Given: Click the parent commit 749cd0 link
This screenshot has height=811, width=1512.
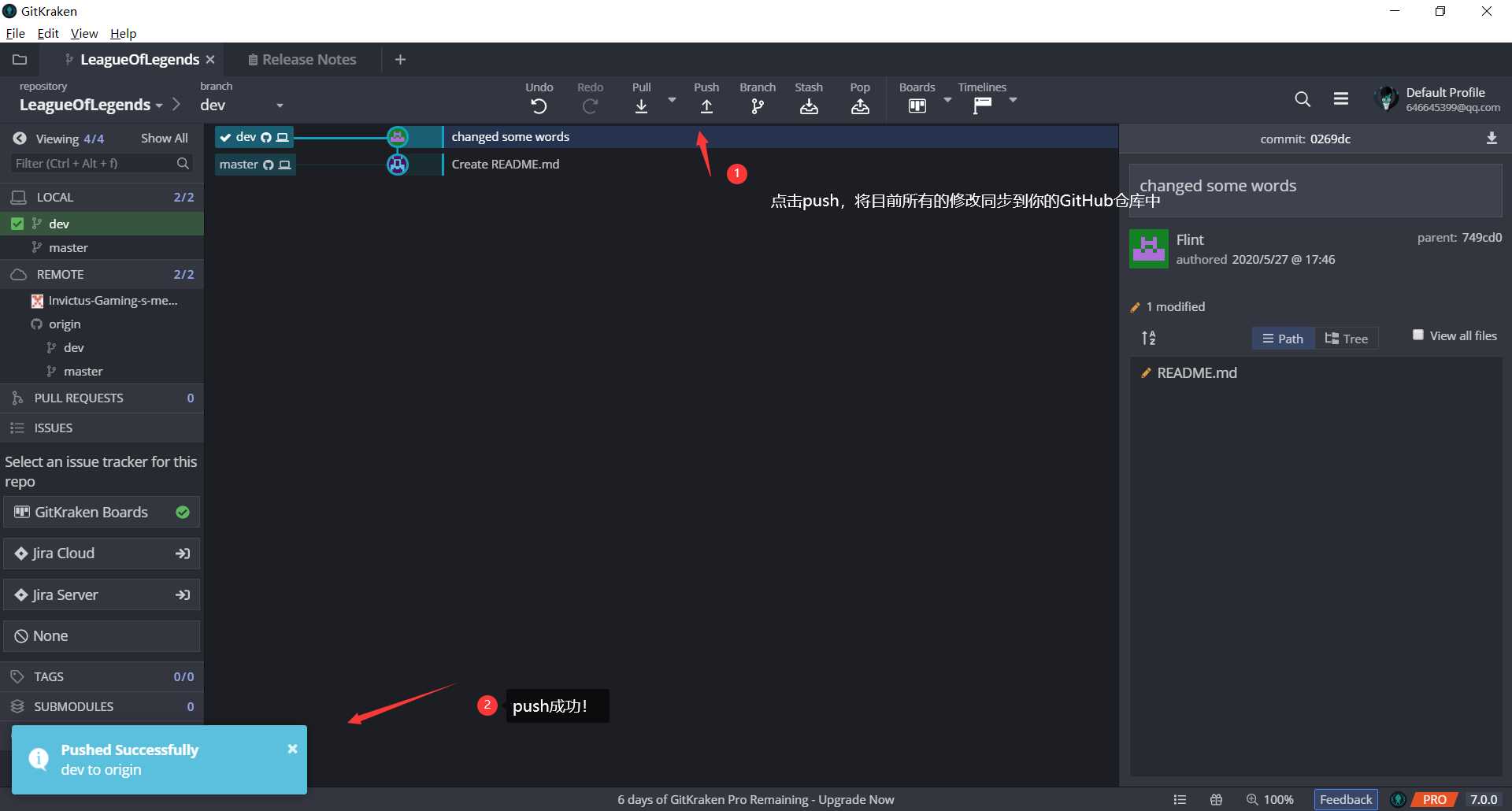Looking at the screenshot, I should (1481, 237).
